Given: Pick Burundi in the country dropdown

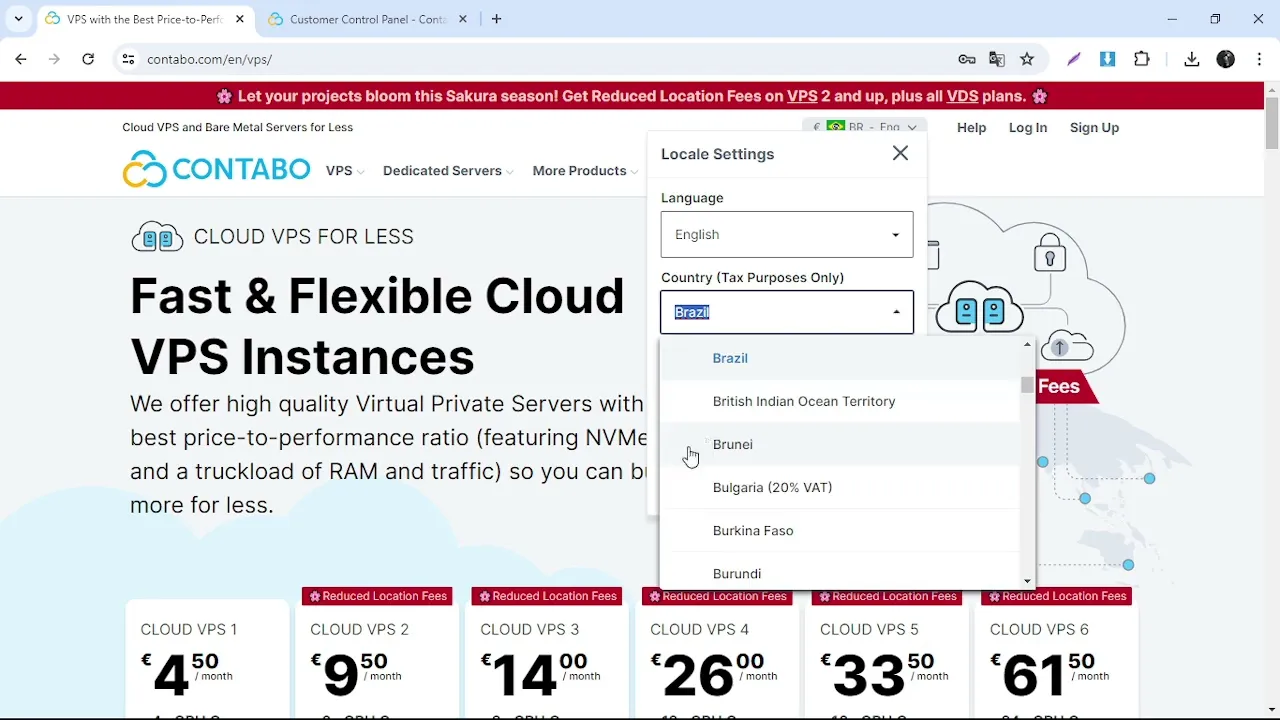Looking at the screenshot, I should [840, 572].
